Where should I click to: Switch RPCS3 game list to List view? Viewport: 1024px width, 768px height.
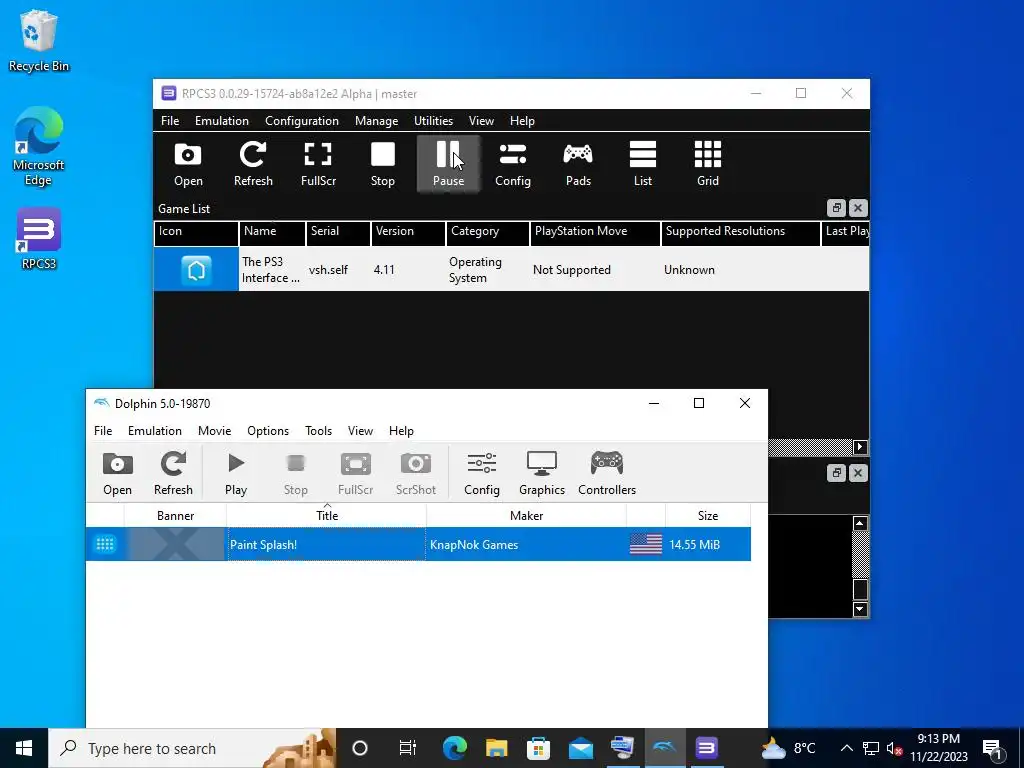tap(643, 165)
